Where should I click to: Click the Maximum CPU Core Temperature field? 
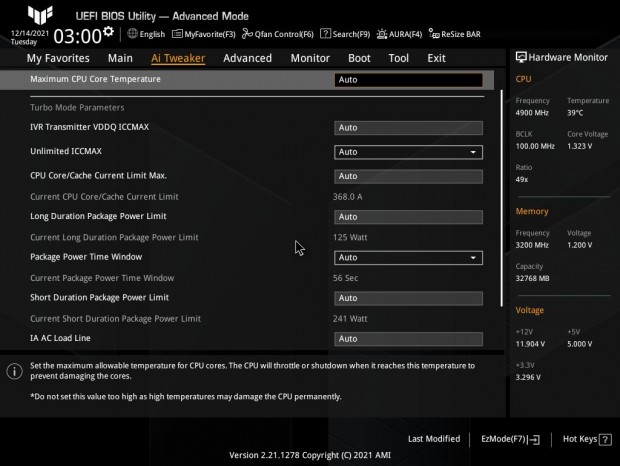coord(408,80)
